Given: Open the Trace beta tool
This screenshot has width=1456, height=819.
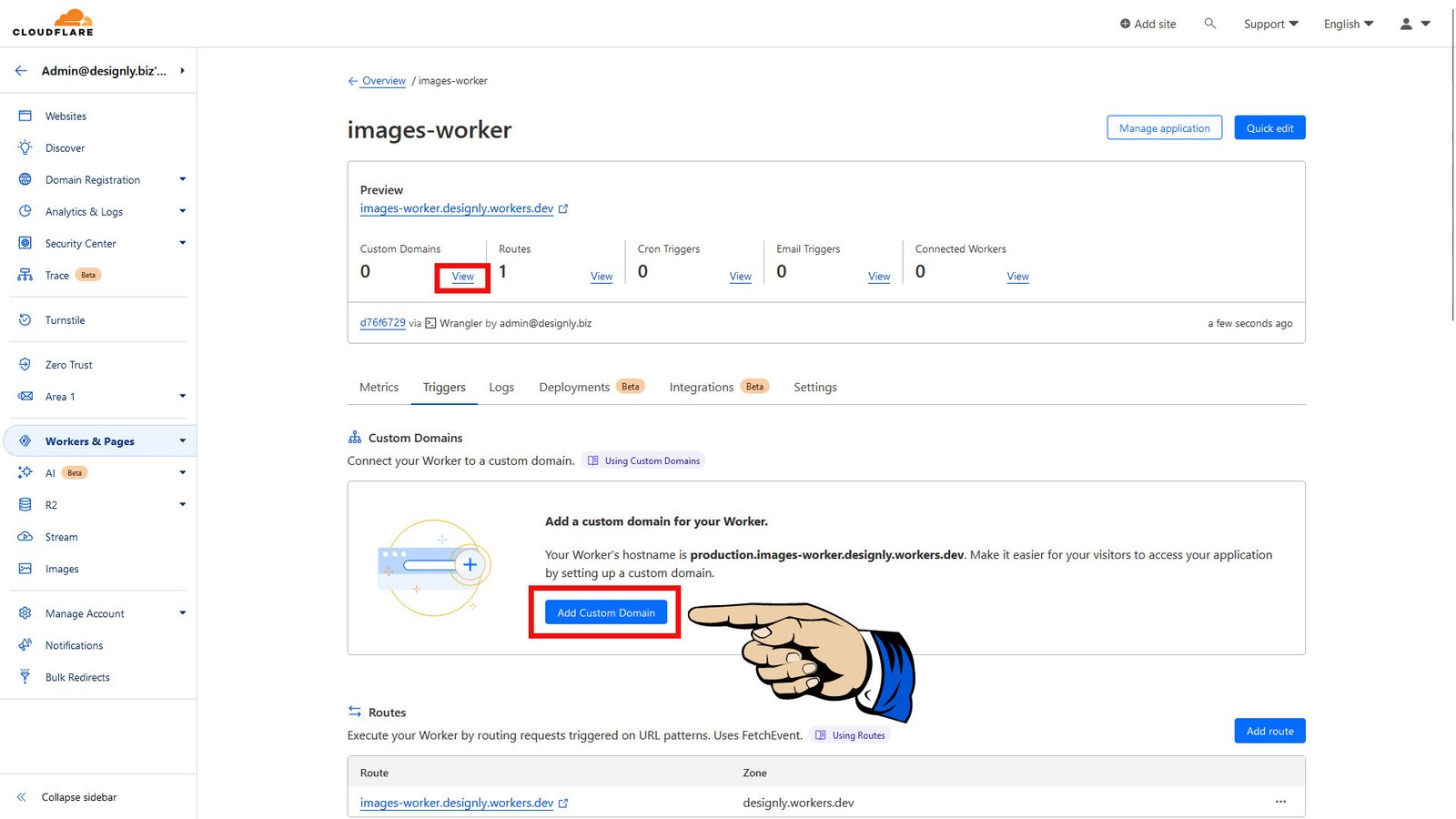Looking at the screenshot, I should (x=56, y=275).
